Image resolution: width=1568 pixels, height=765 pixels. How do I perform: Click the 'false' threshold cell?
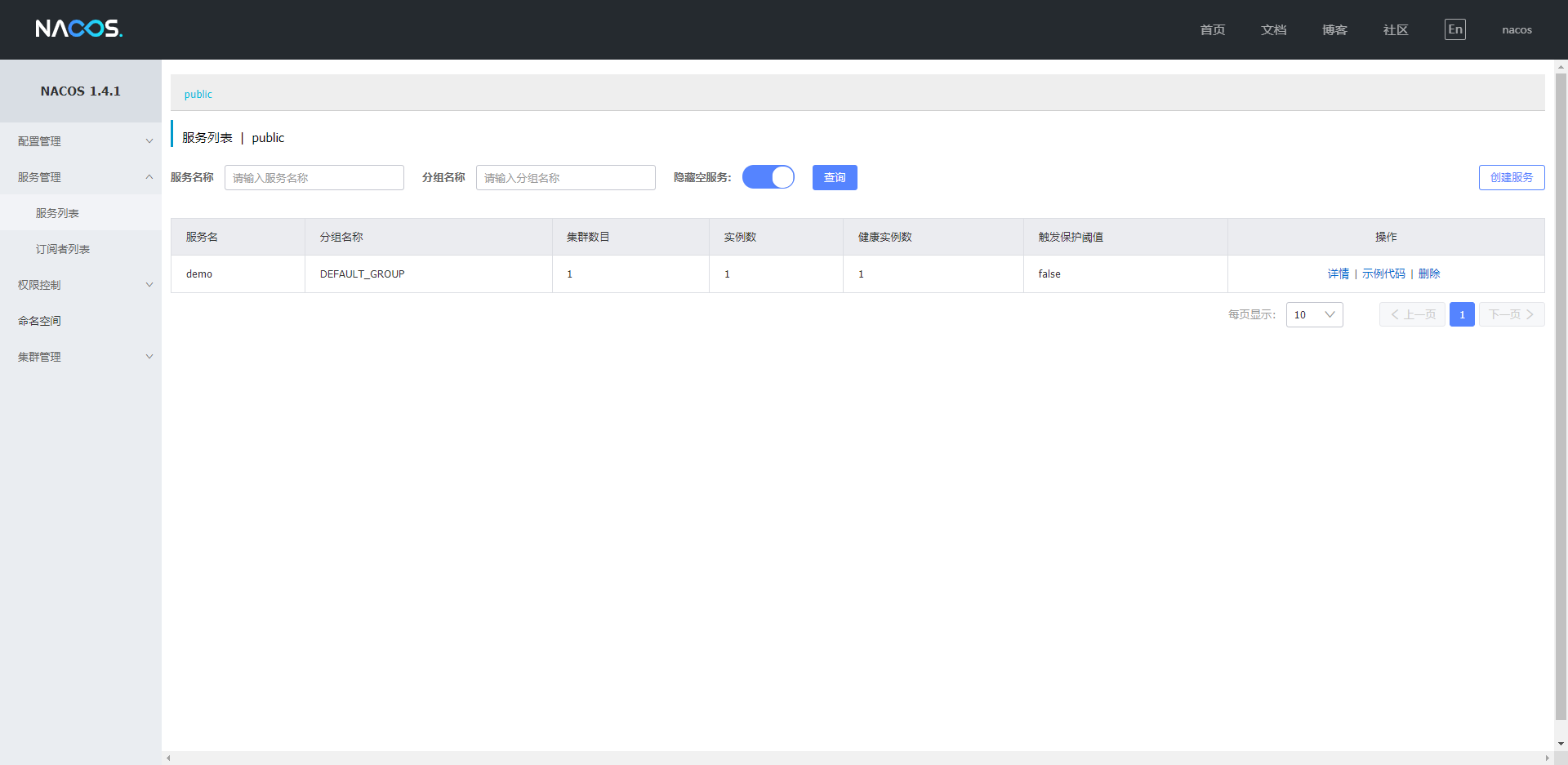click(1125, 274)
